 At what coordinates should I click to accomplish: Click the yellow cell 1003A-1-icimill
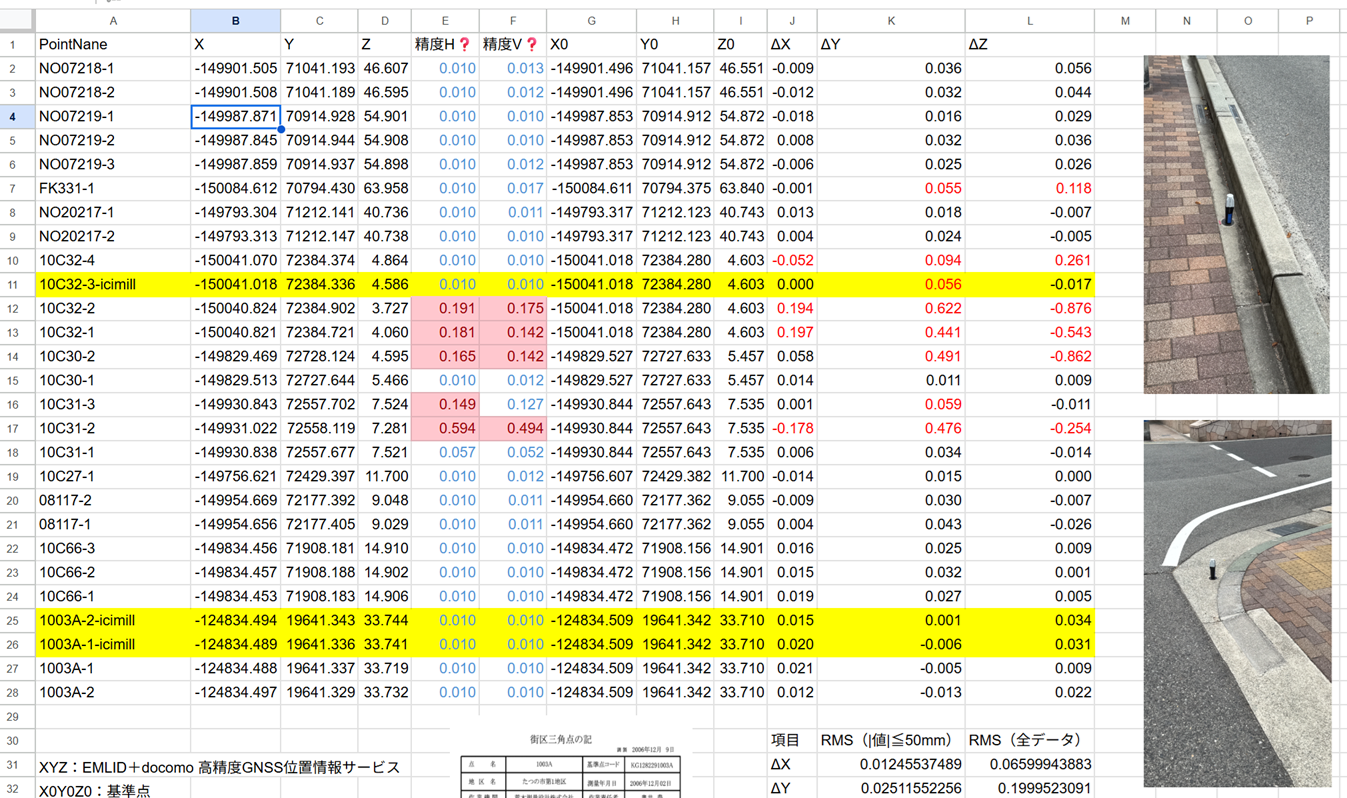point(112,645)
